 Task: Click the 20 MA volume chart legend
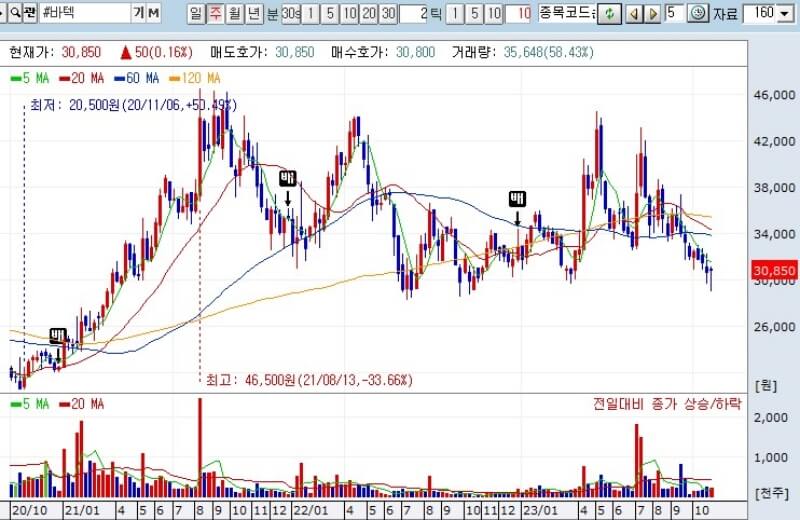tap(82, 404)
